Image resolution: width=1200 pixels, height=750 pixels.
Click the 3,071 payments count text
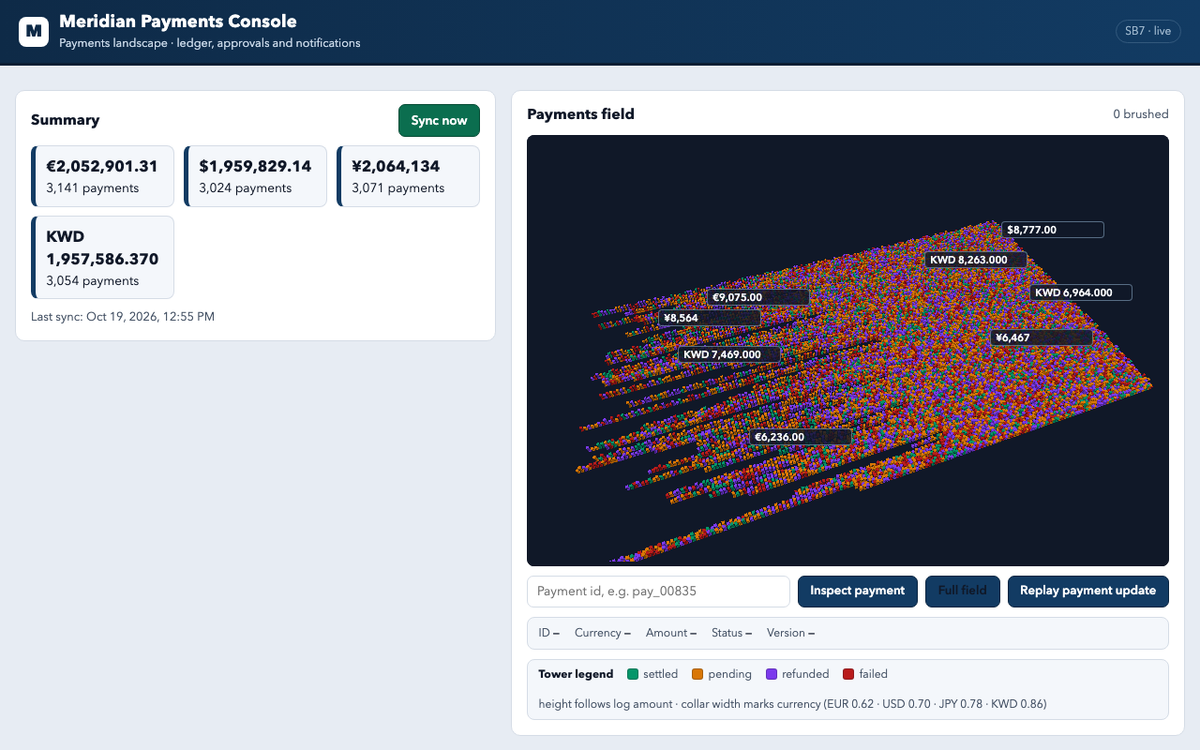point(398,188)
